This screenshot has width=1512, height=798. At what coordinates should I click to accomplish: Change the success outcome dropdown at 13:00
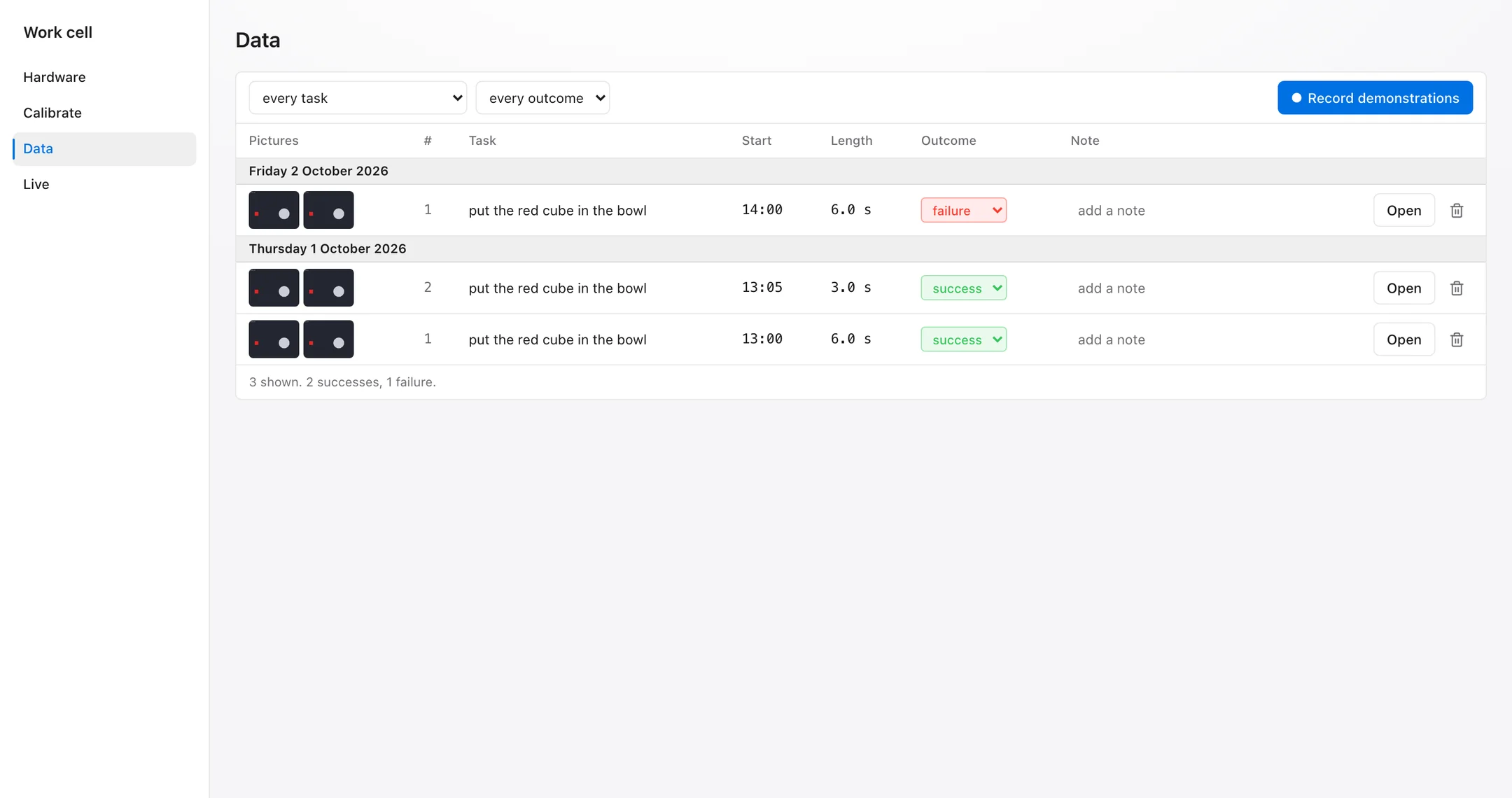964,339
